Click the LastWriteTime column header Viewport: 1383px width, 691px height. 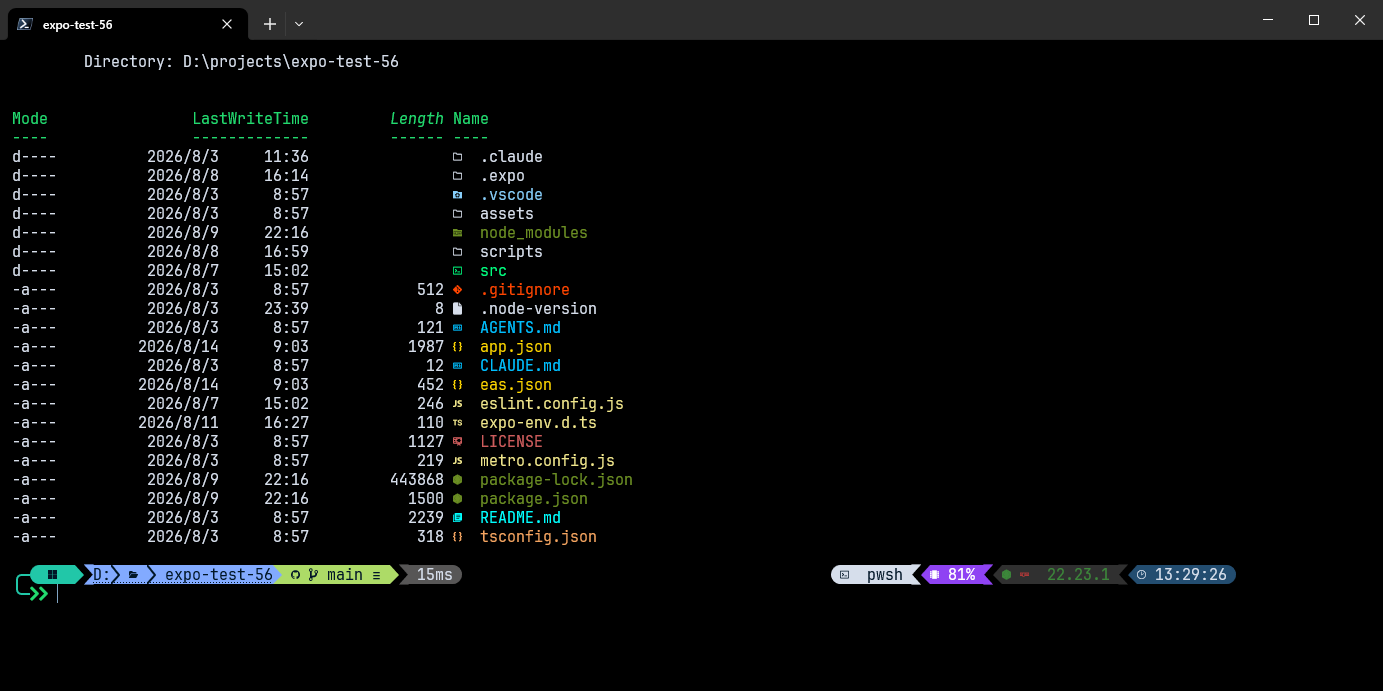pyautogui.click(x=250, y=119)
